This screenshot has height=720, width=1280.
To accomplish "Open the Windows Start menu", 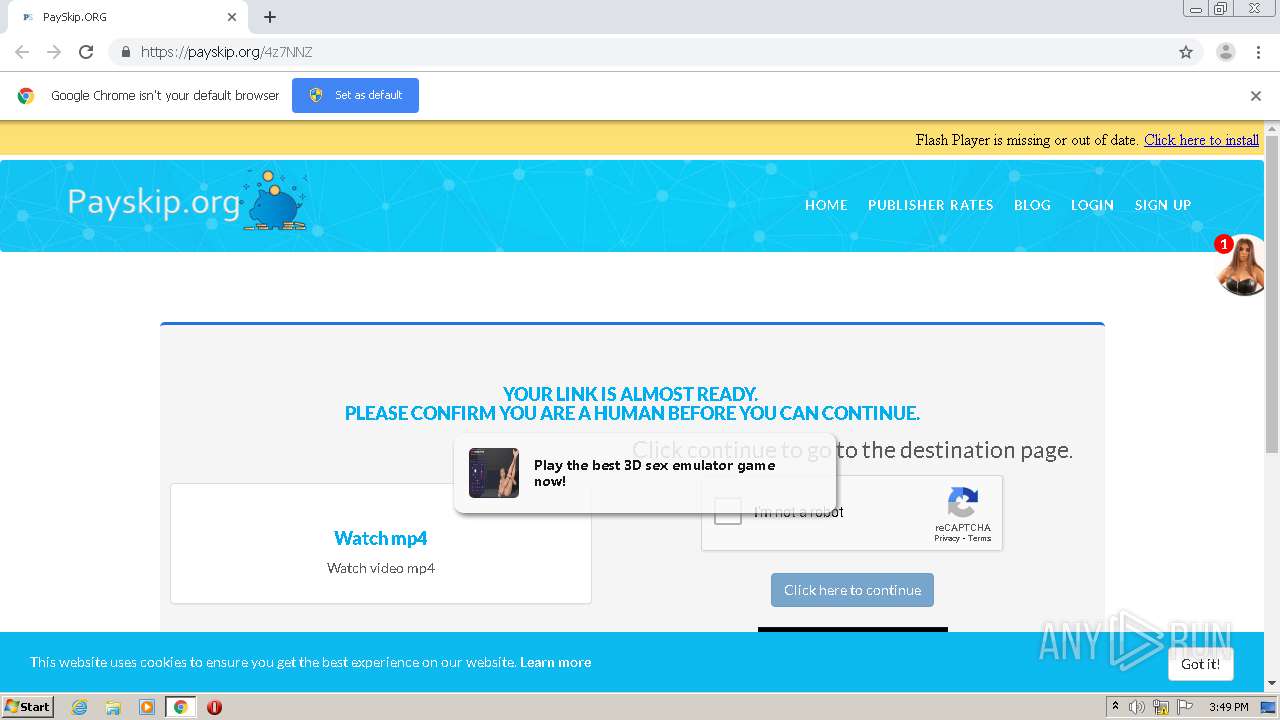I will pyautogui.click(x=28, y=706).
